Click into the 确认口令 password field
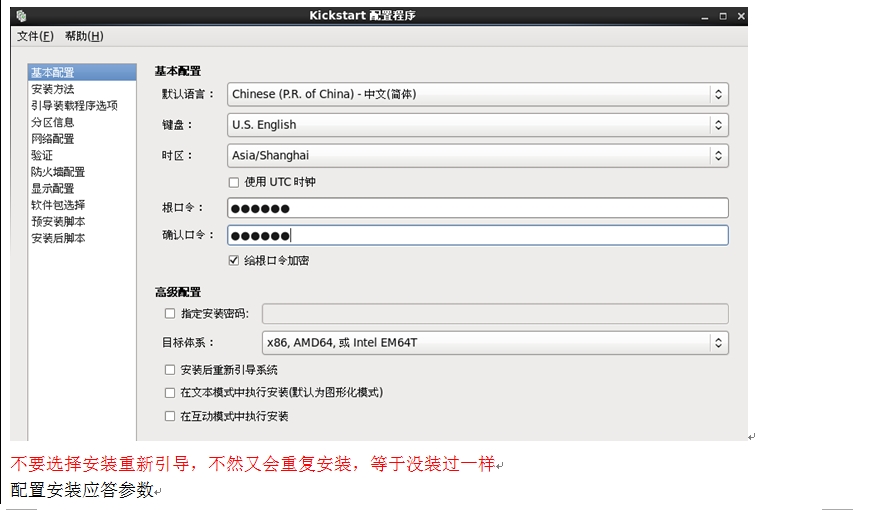This screenshot has width=884, height=510. pyautogui.click(x=478, y=235)
